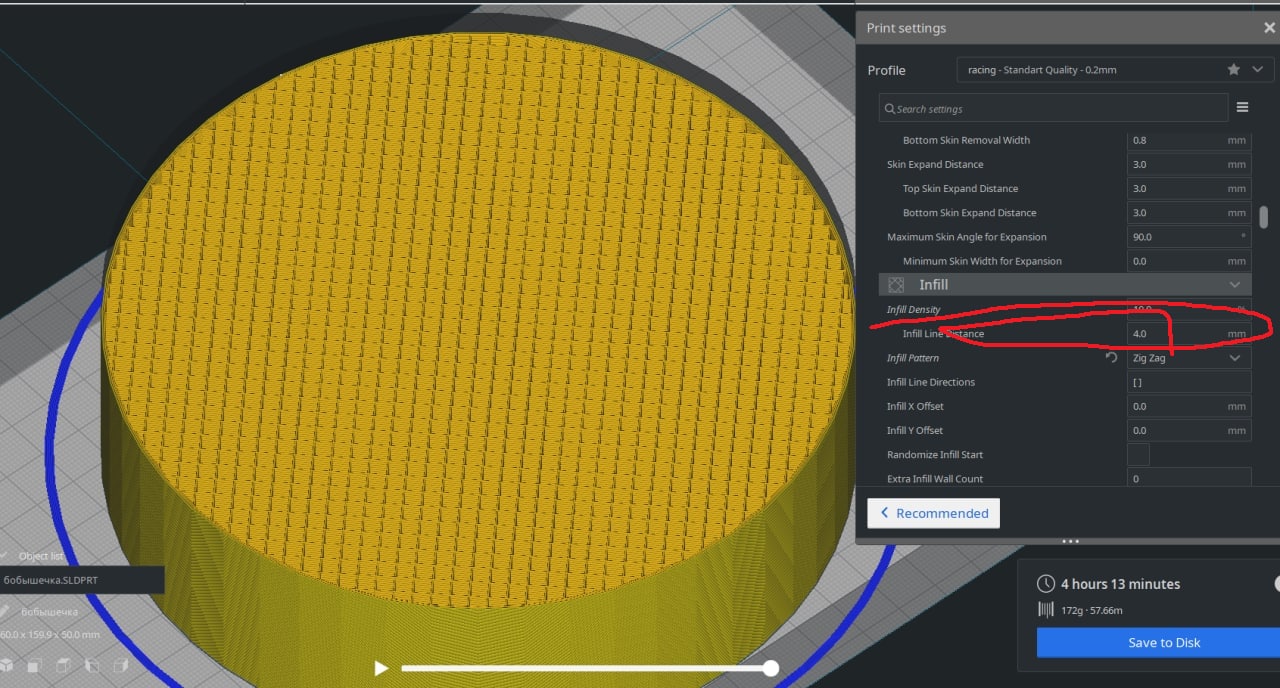Switch to front view cube icon
The image size is (1280, 688).
pyautogui.click(x=35, y=665)
